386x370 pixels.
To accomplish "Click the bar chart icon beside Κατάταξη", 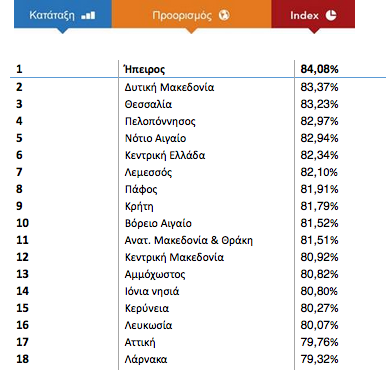I will point(88,16).
